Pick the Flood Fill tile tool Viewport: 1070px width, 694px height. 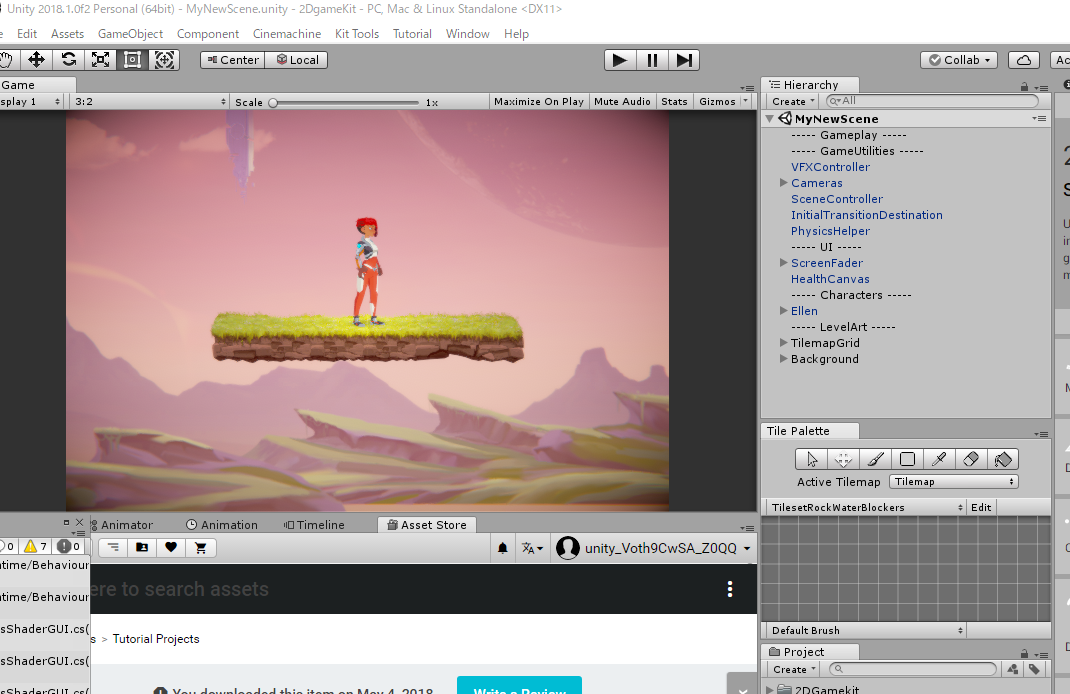coord(1002,459)
